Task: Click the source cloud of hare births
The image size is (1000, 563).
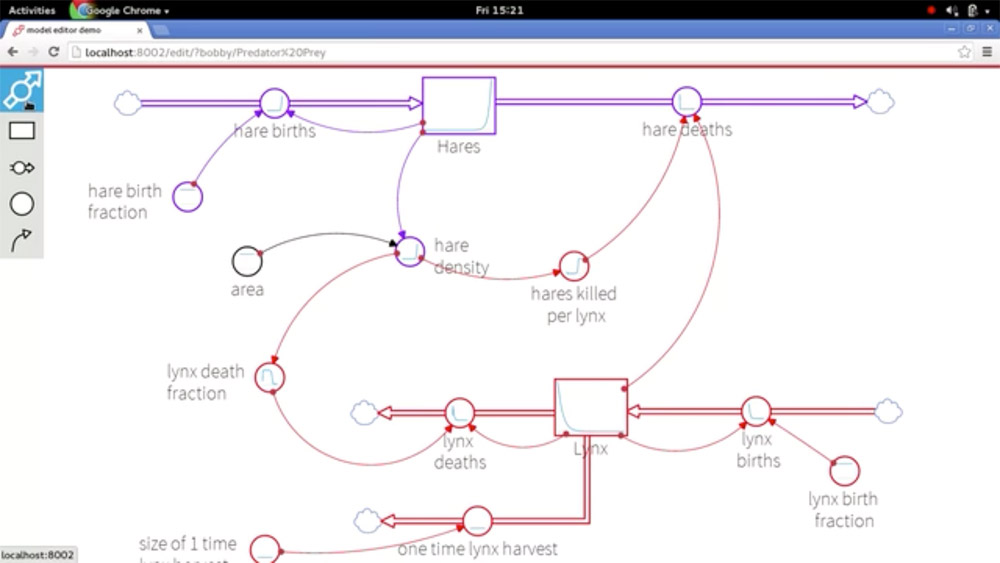Action: click(x=128, y=103)
